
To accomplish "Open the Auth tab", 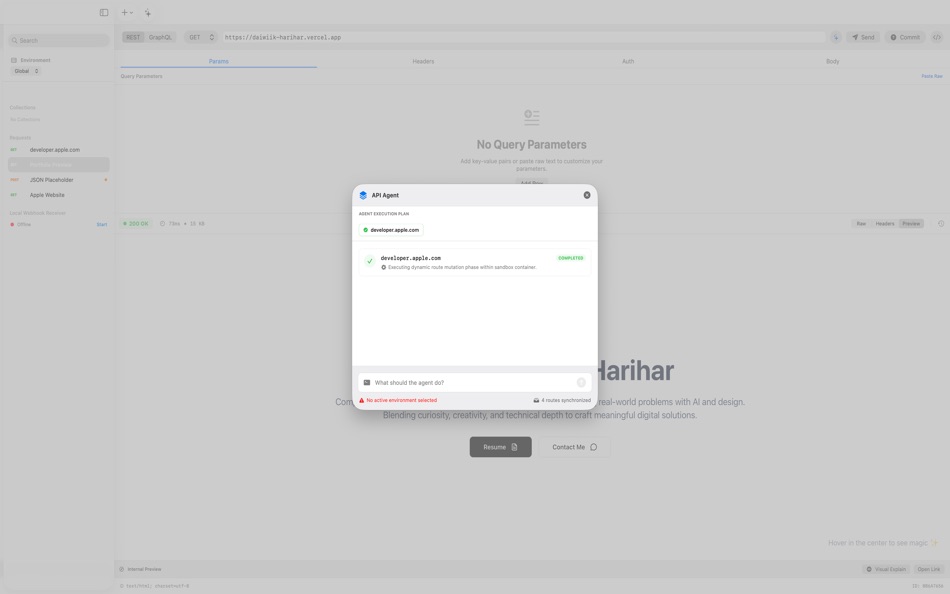I will click(x=628, y=61).
